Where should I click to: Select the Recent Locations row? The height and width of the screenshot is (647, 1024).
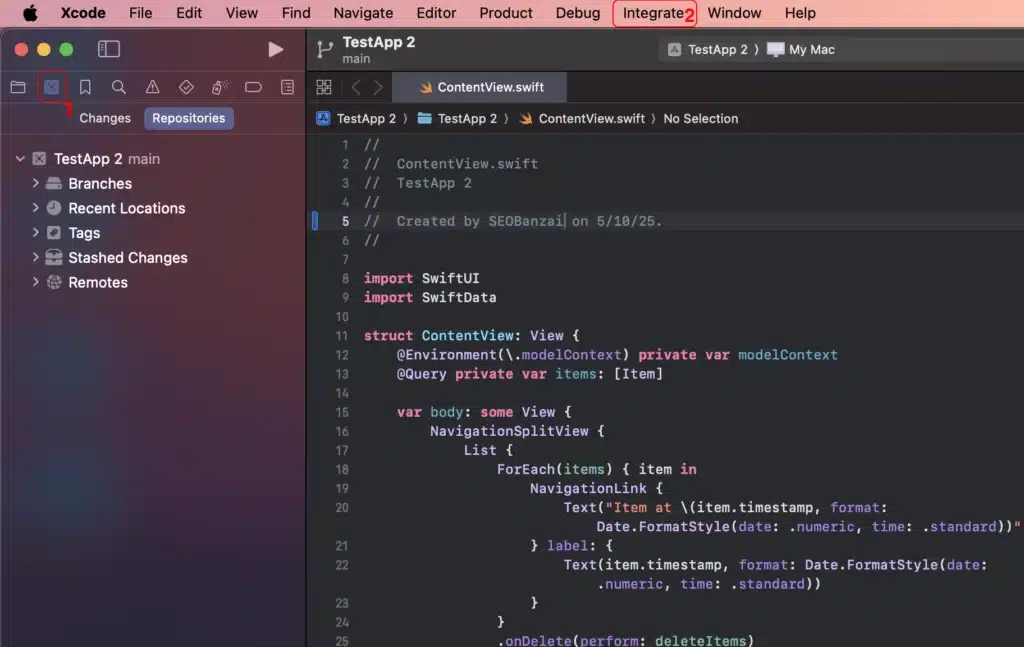click(x=153, y=208)
